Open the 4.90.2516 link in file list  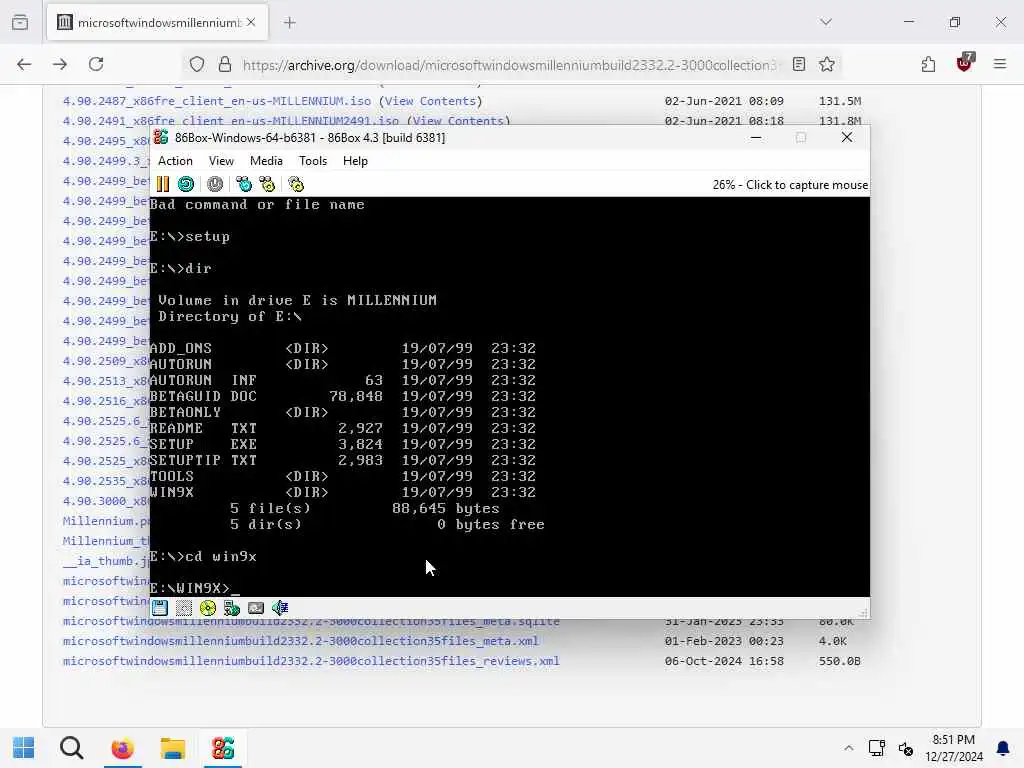(106, 401)
